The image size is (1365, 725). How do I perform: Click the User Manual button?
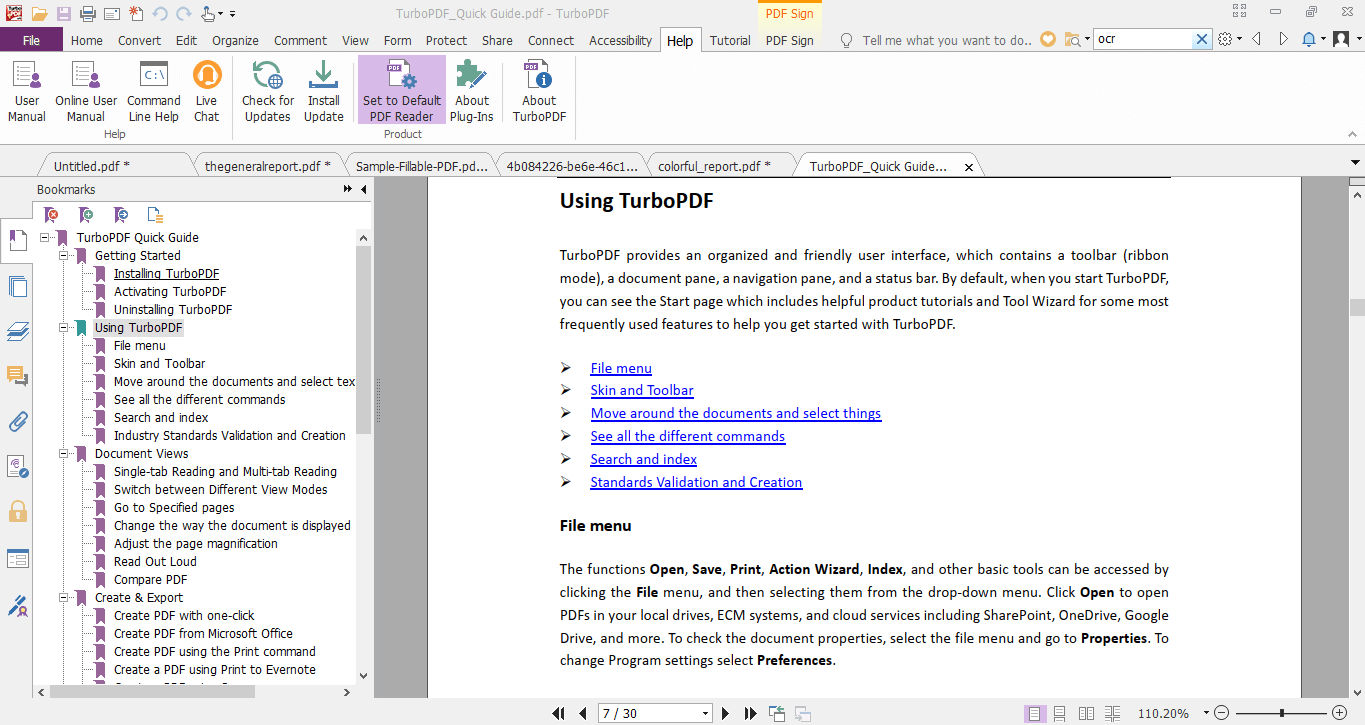click(x=26, y=90)
